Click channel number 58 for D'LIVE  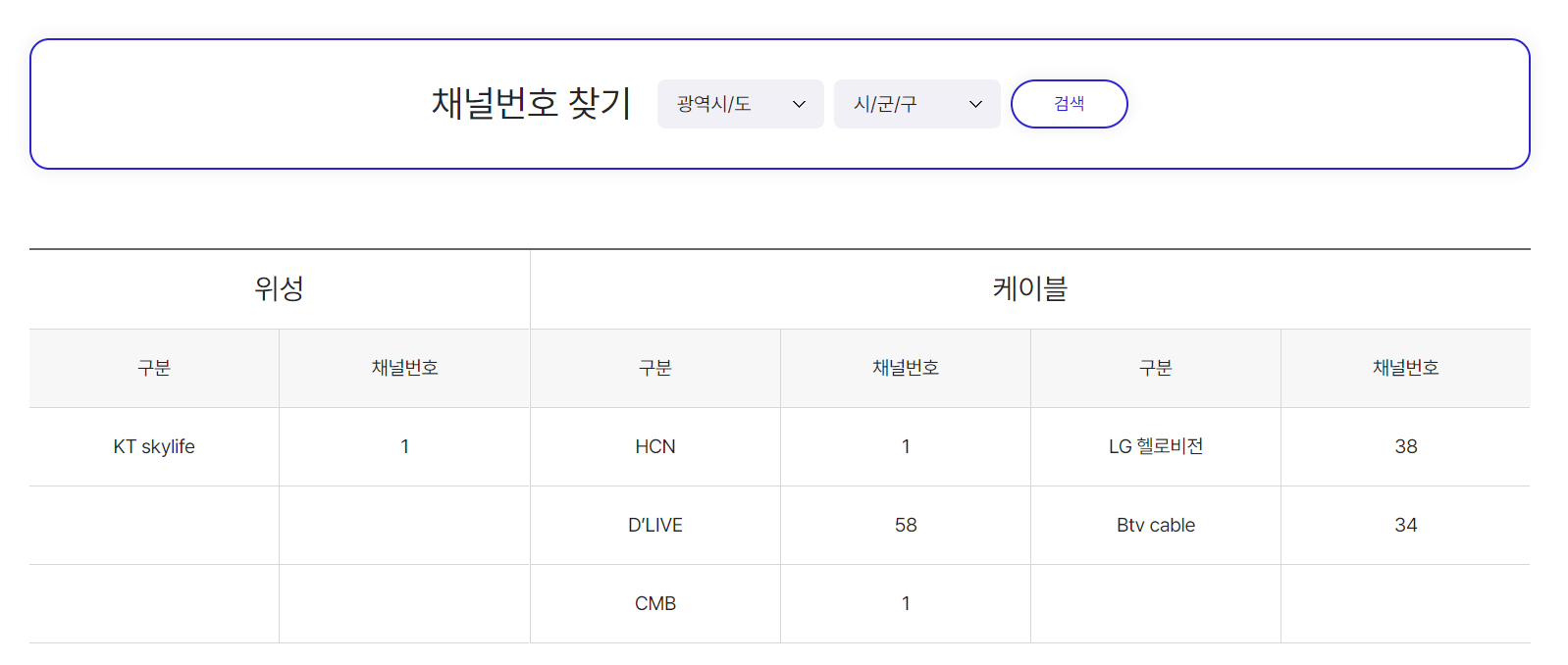[x=906, y=525]
